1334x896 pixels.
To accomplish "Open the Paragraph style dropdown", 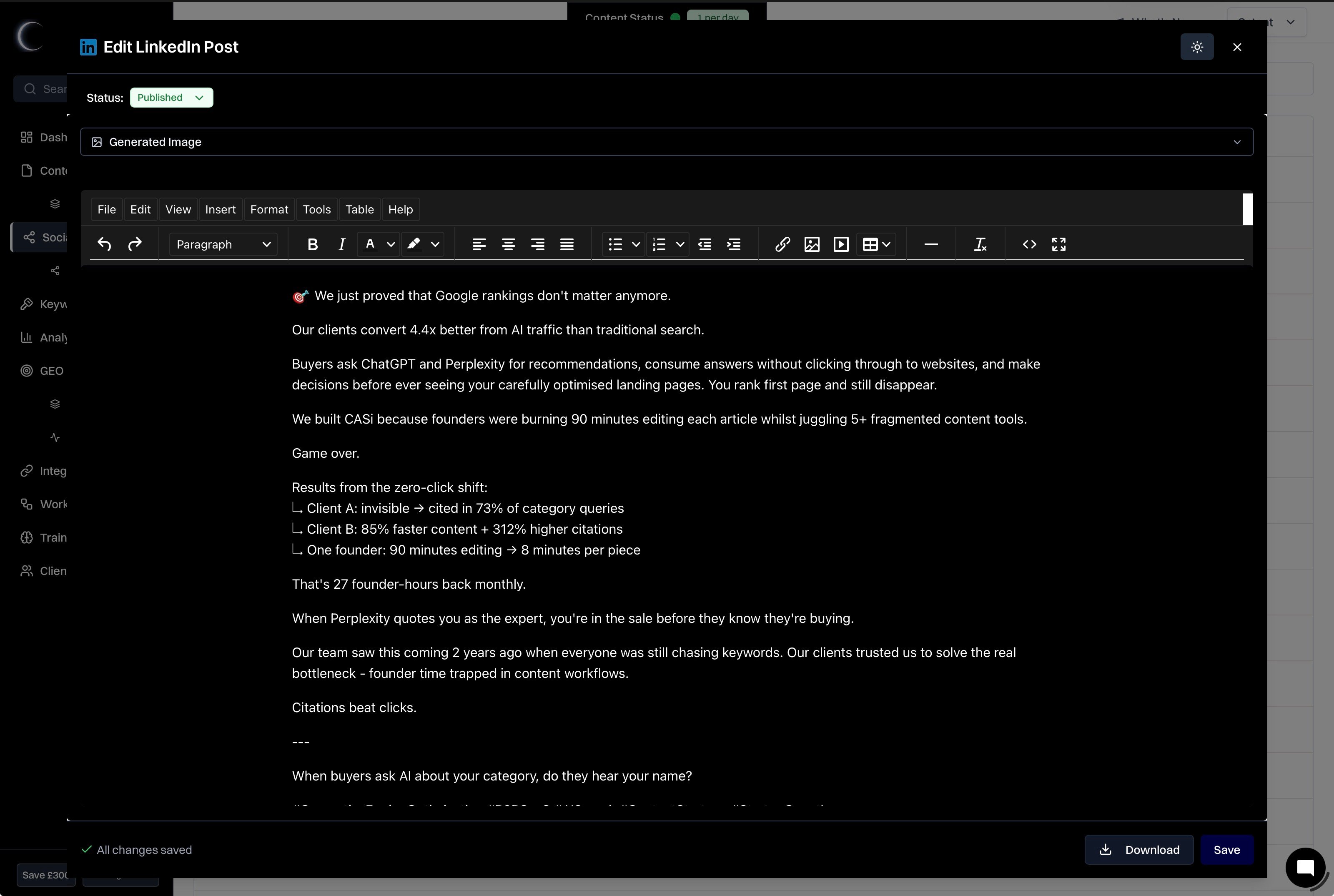I will [x=223, y=244].
